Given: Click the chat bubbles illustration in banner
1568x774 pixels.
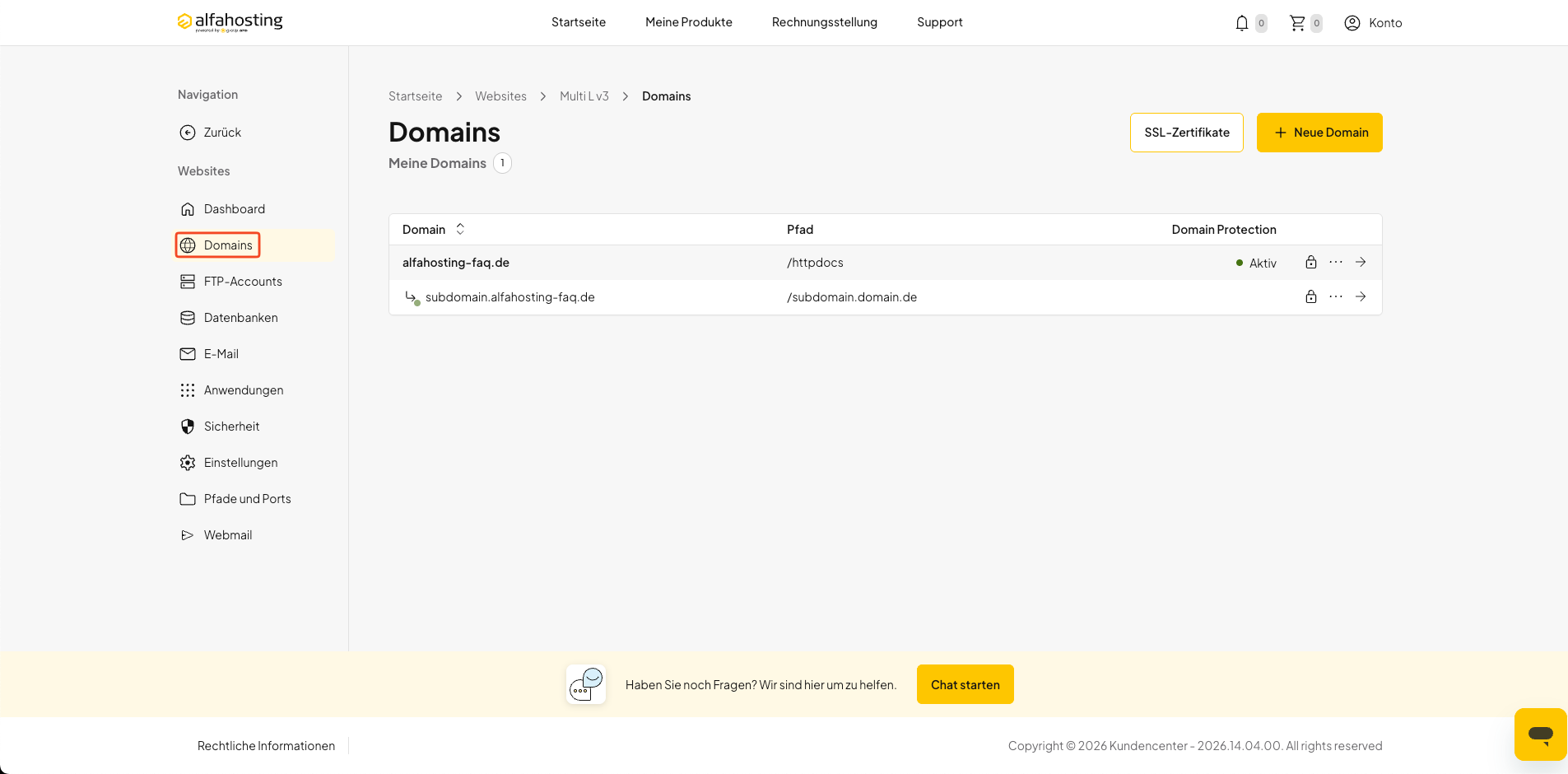Looking at the screenshot, I should click(x=586, y=684).
